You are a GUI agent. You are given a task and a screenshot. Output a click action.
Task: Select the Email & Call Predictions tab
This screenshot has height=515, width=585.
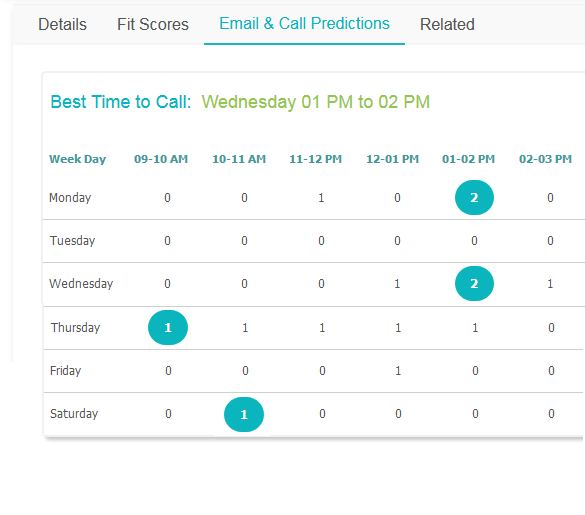tap(304, 24)
